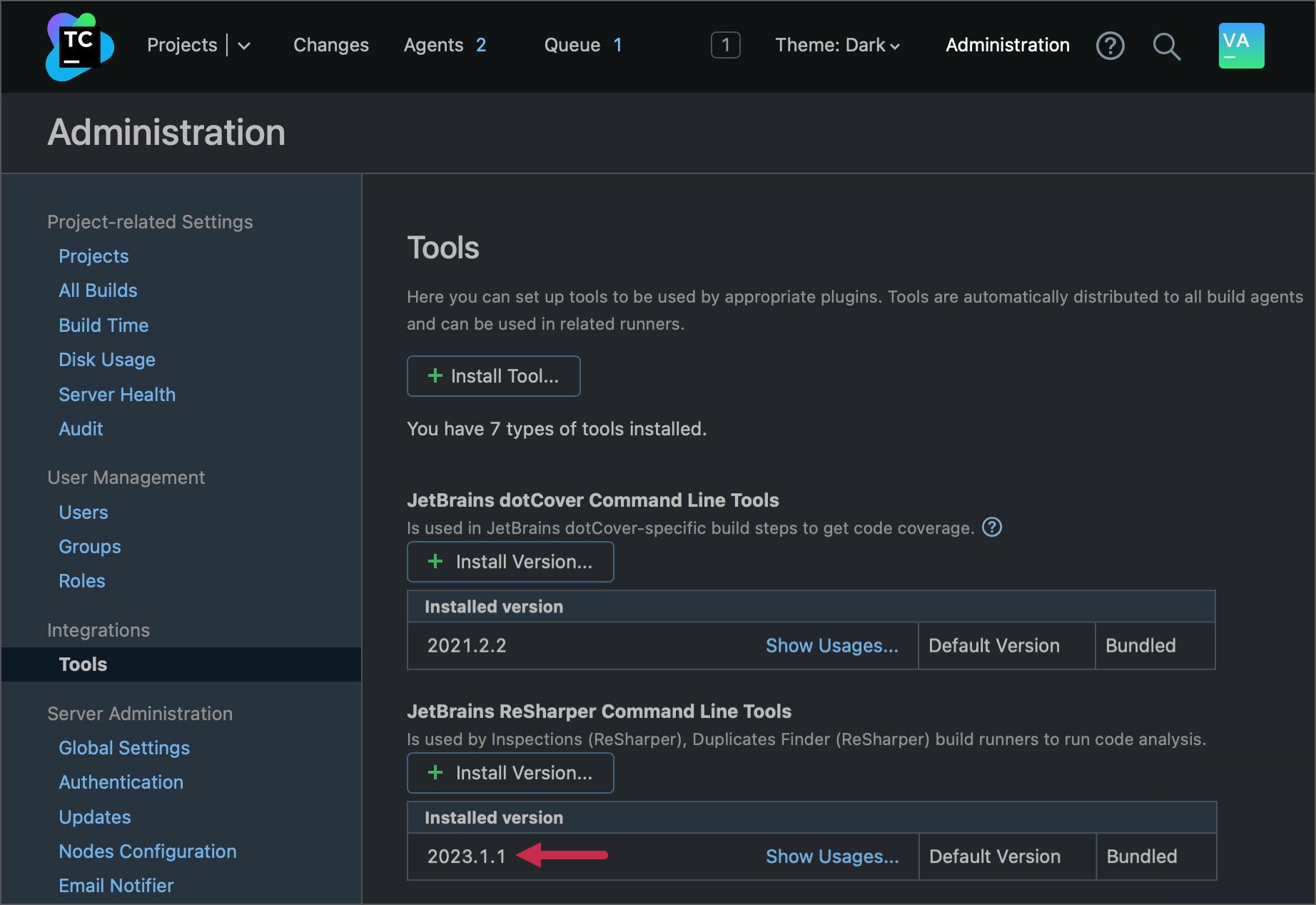
Task: Click the green plus in Install Tool button
Action: (x=434, y=376)
